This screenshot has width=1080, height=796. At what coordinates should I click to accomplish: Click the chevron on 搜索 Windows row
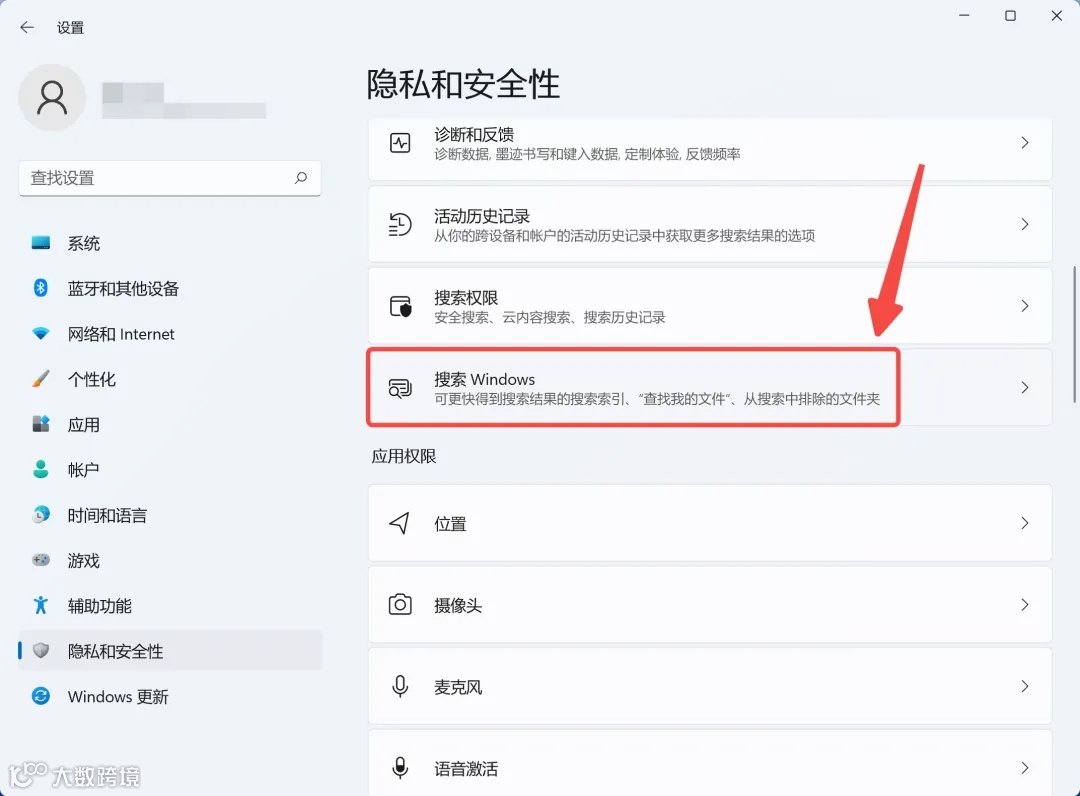click(x=1025, y=387)
